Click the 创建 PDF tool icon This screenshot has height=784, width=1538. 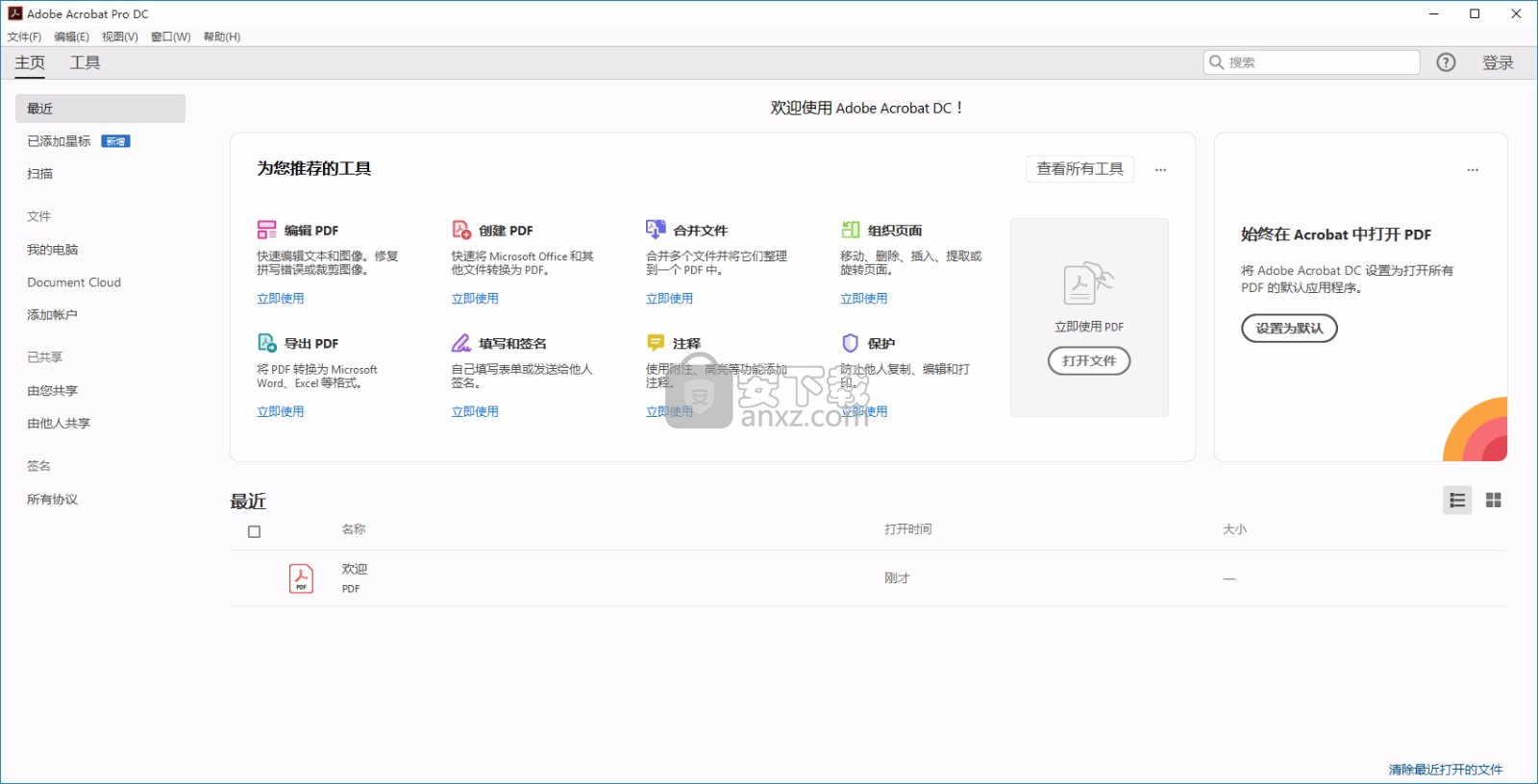(x=461, y=230)
